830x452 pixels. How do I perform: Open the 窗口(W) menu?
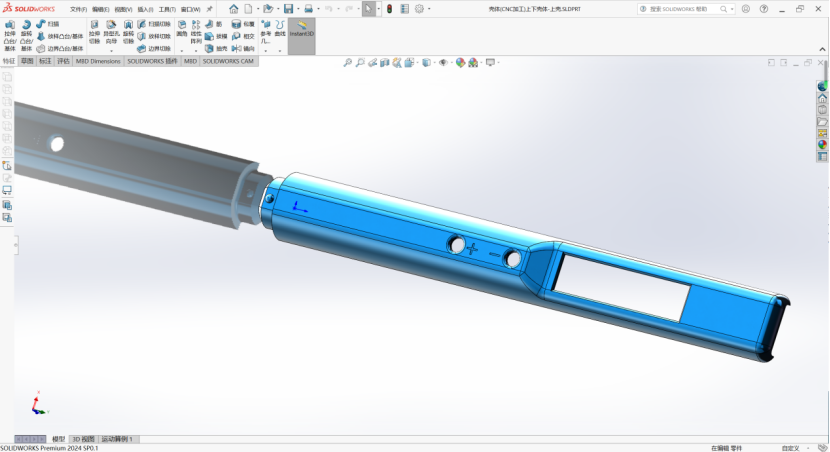click(x=191, y=10)
